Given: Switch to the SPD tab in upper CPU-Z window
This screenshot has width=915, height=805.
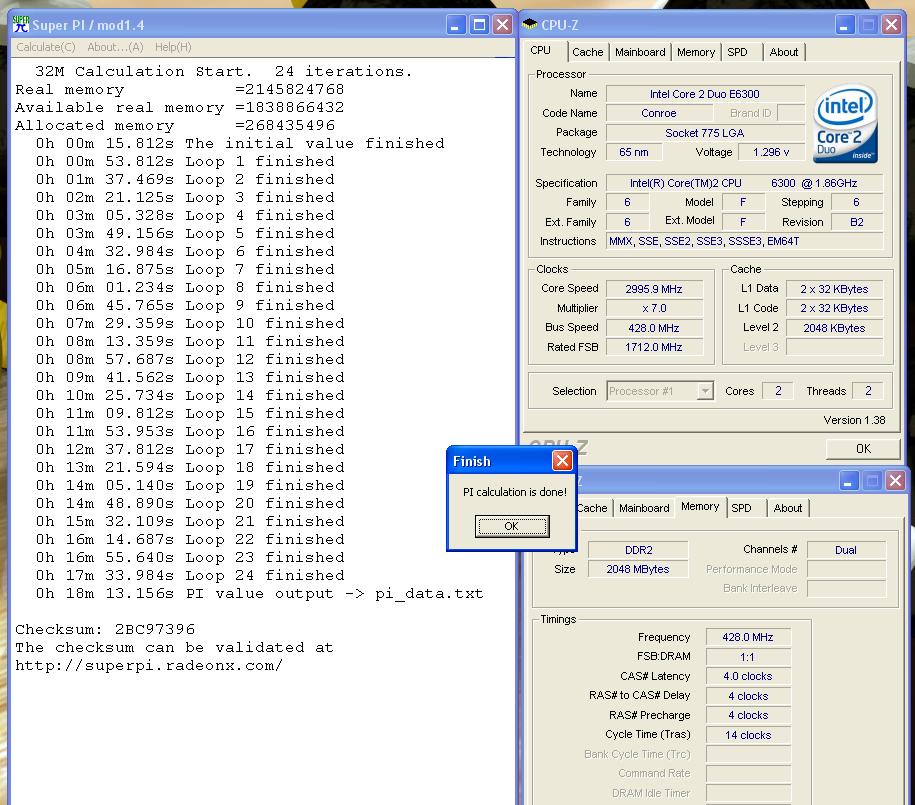Looking at the screenshot, I should coord(738,52).
